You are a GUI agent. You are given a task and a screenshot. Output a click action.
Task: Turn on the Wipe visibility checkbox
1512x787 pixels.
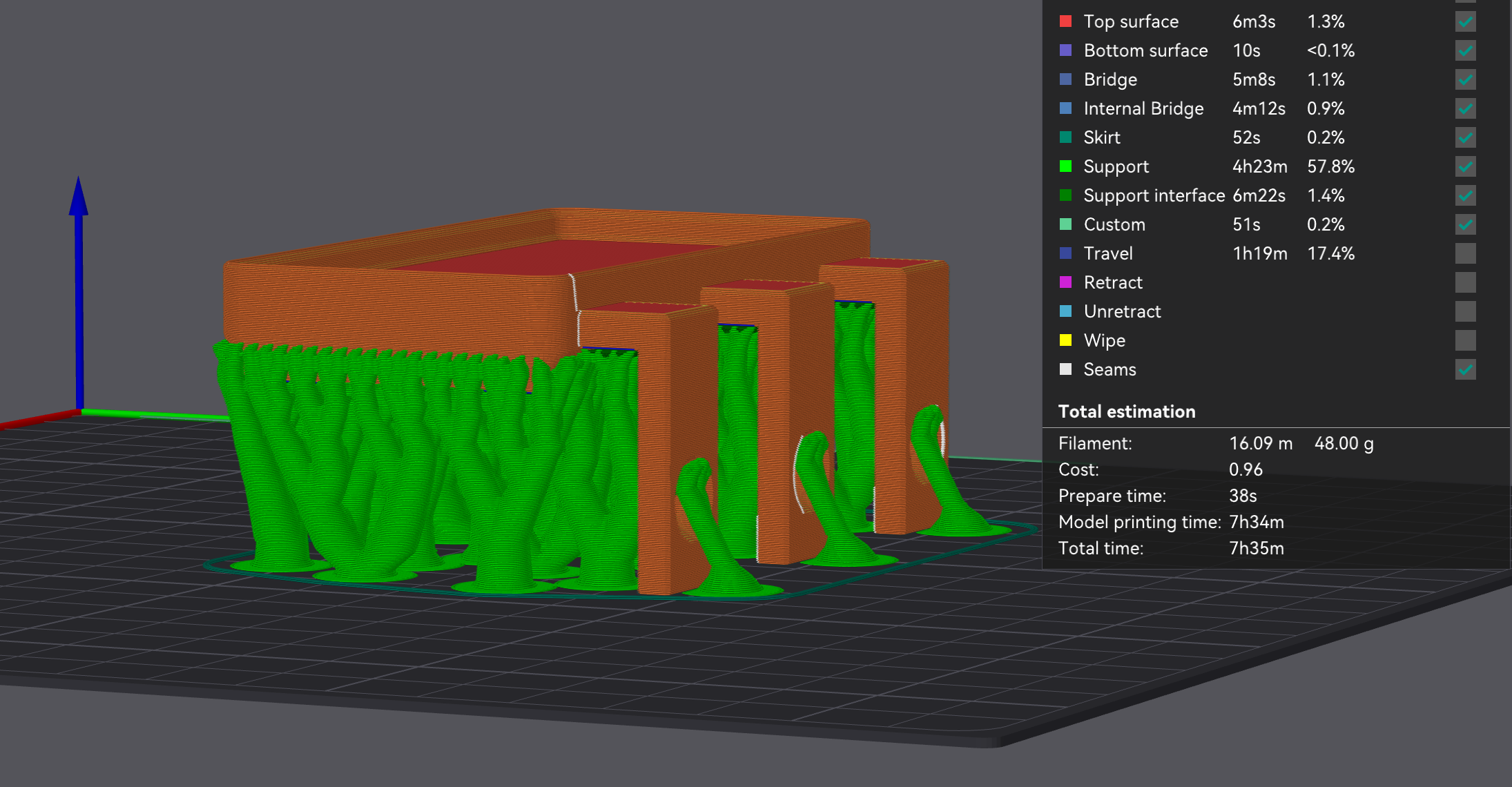(1465, 341)
